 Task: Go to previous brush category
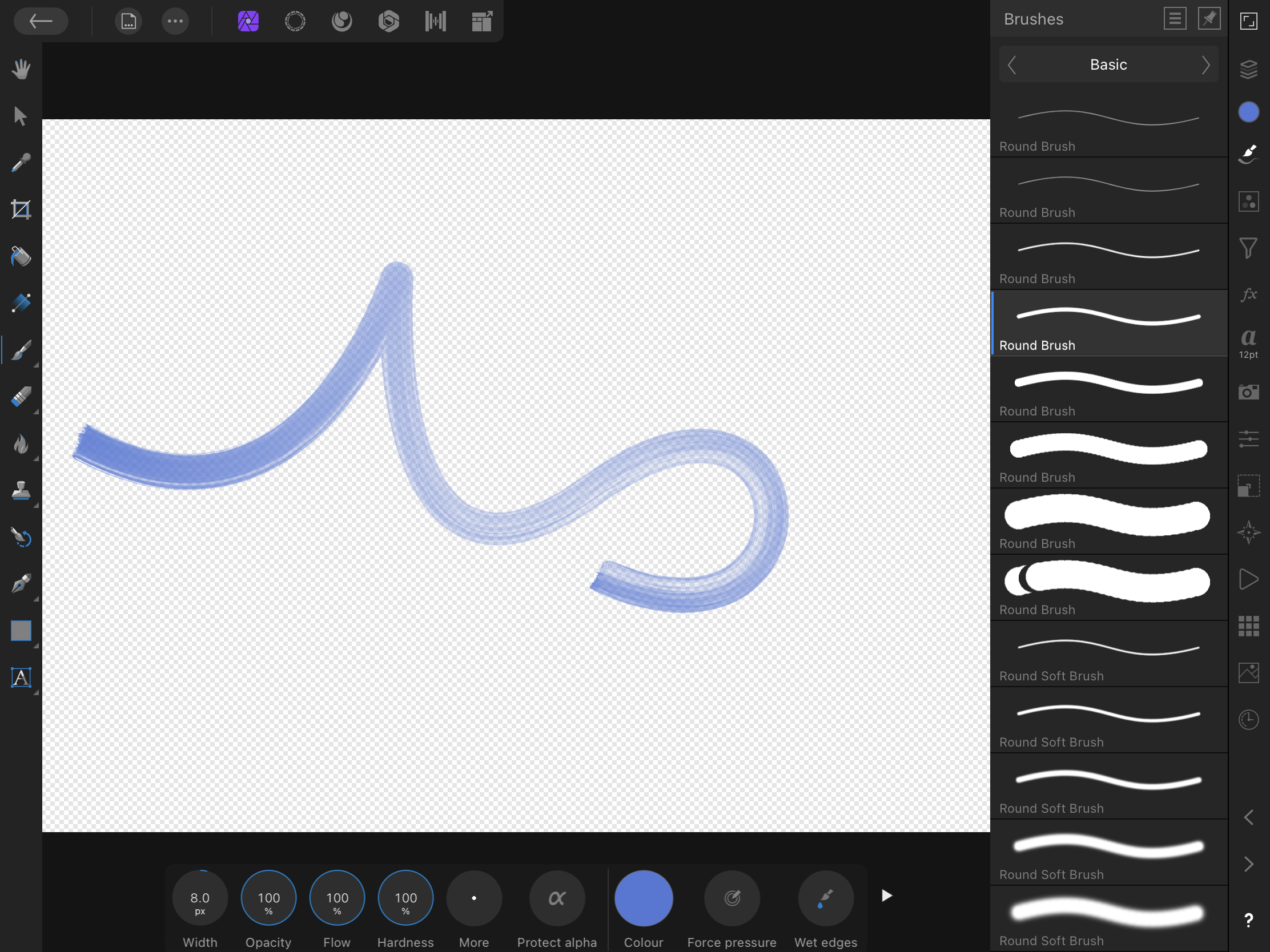(1012, 65)
